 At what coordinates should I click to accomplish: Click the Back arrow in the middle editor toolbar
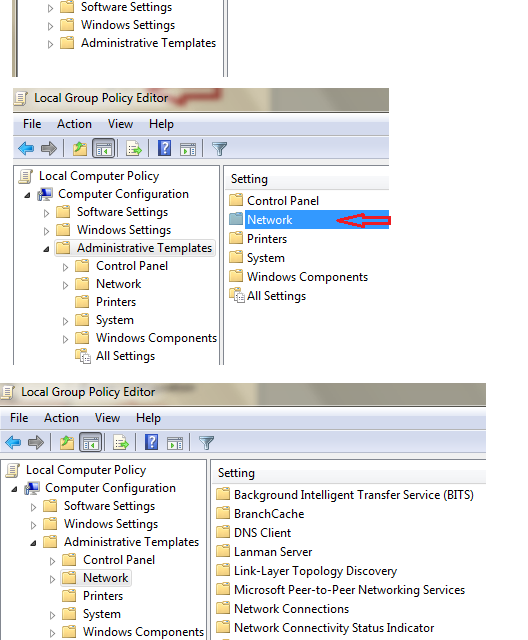pyautogui.click(x=26, y=148)
